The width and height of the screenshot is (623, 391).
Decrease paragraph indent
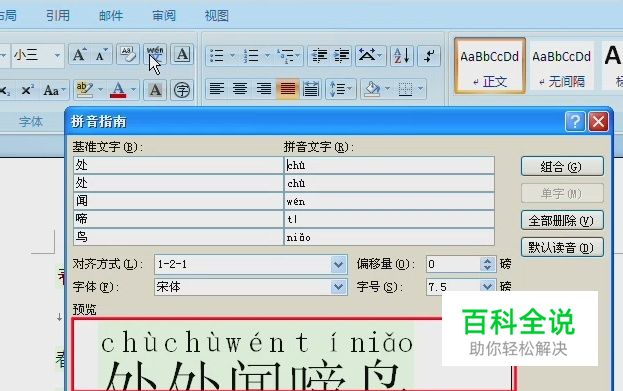coord(319,56)
